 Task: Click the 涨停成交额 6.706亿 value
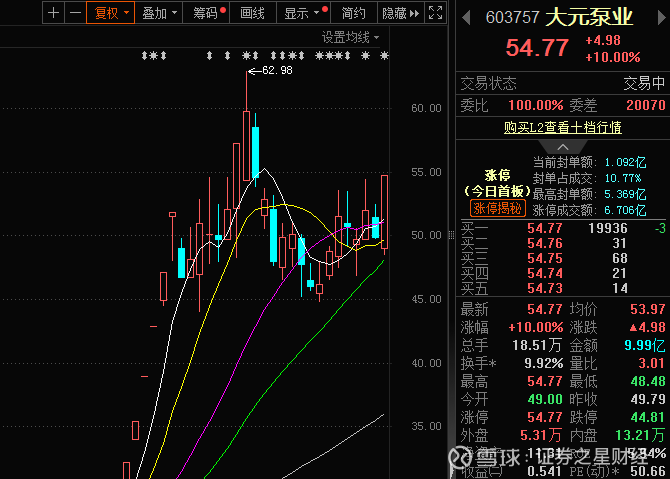click(625, 210)
